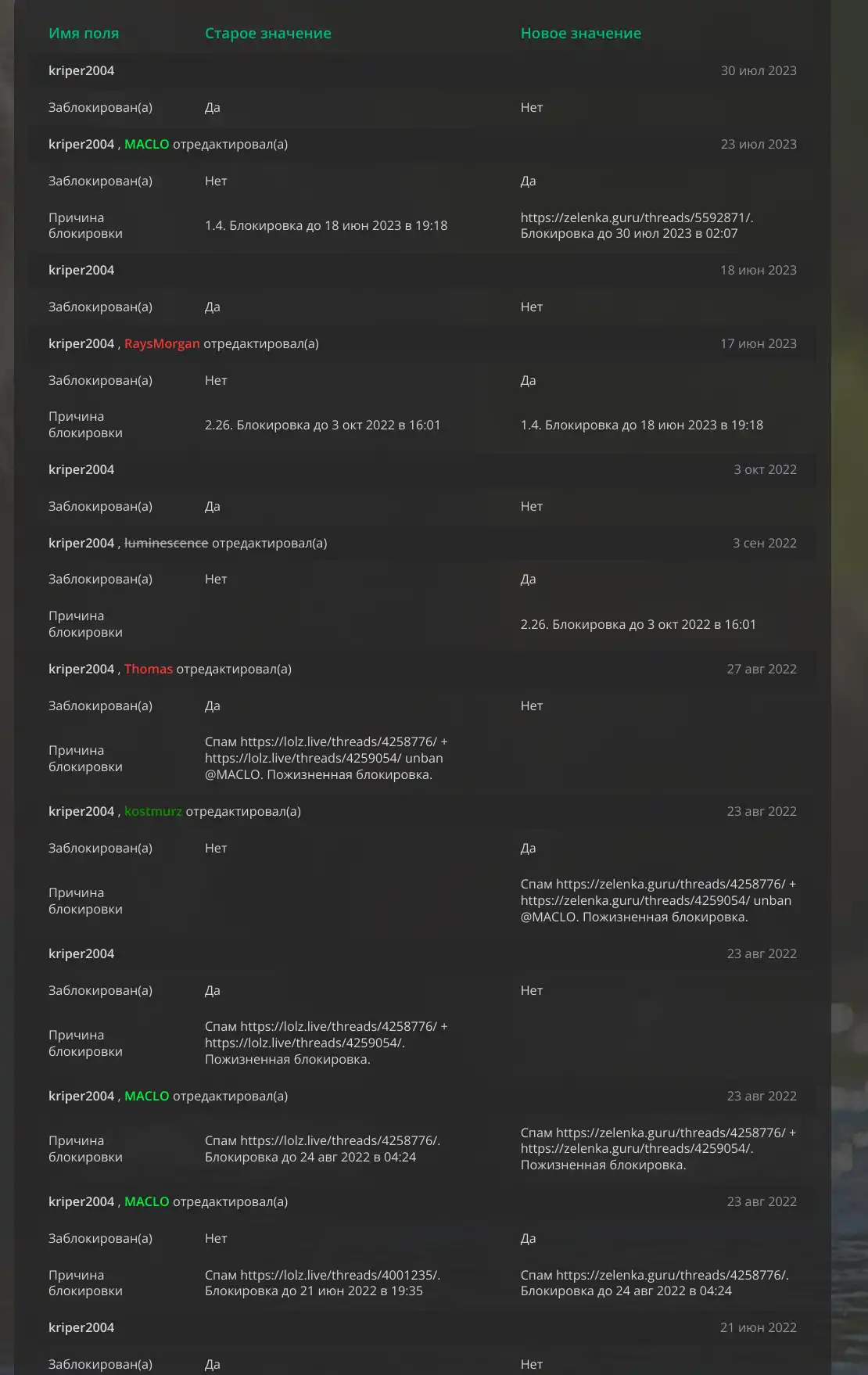The image size is (868, 1375).
Task: Click kriper2004 in the 21 июн 2022 entry
Action: 81,1327
